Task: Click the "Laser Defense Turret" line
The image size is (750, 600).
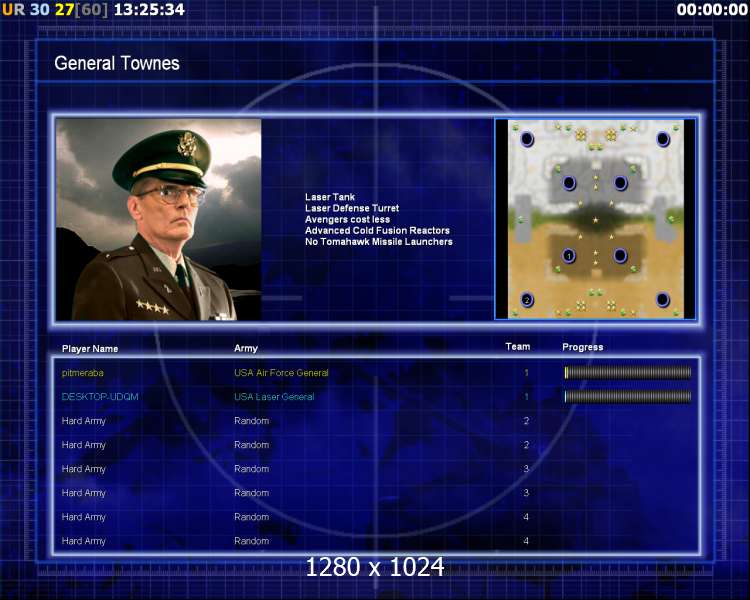Action: pyautogui.click(x=352, y=208)
